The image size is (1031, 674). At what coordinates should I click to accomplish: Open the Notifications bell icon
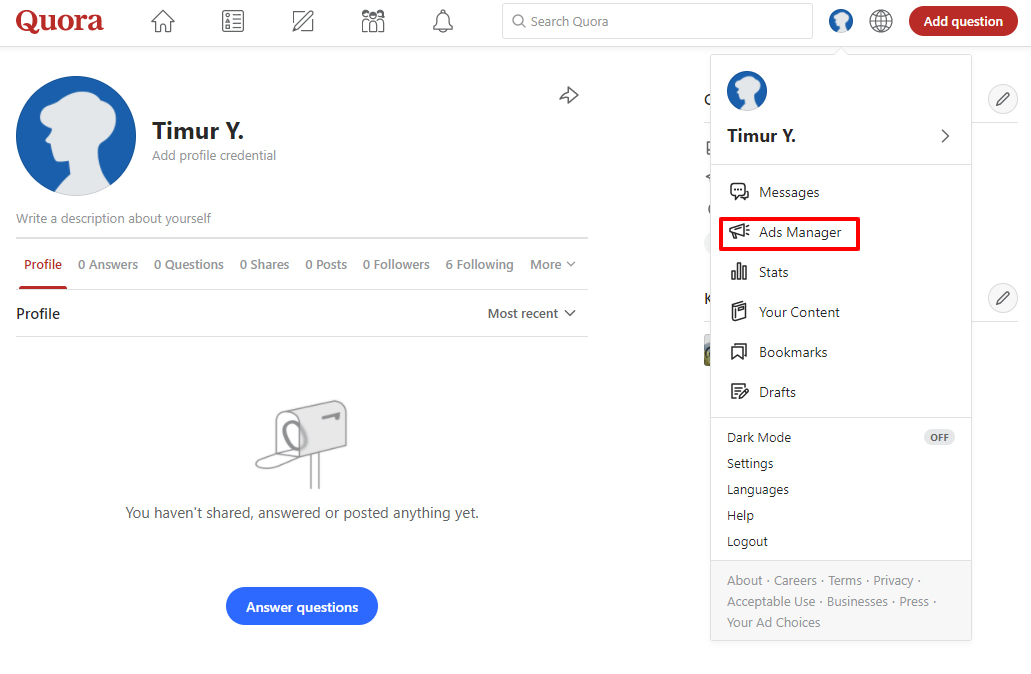click(443, 21)
